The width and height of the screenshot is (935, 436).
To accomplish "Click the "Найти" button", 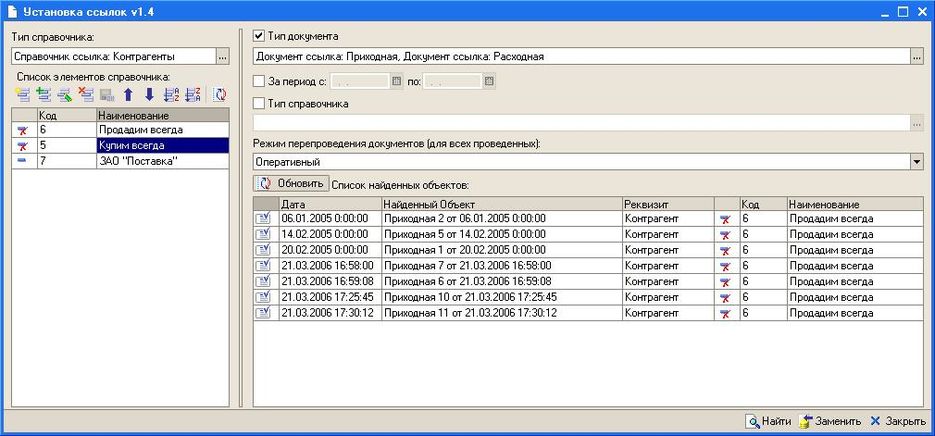I will [768, 421].
